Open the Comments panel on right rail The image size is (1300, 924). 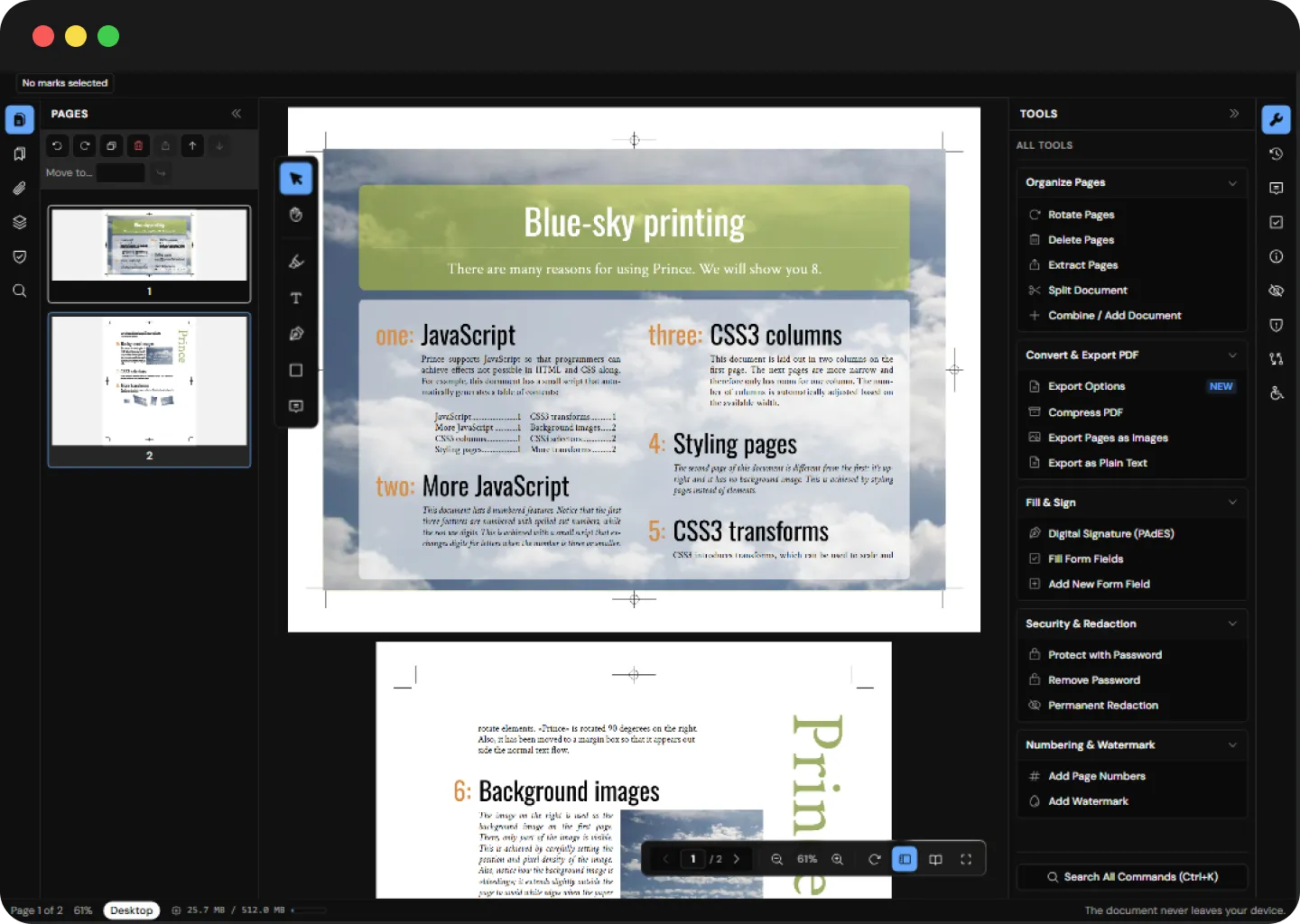[1277, 189]
